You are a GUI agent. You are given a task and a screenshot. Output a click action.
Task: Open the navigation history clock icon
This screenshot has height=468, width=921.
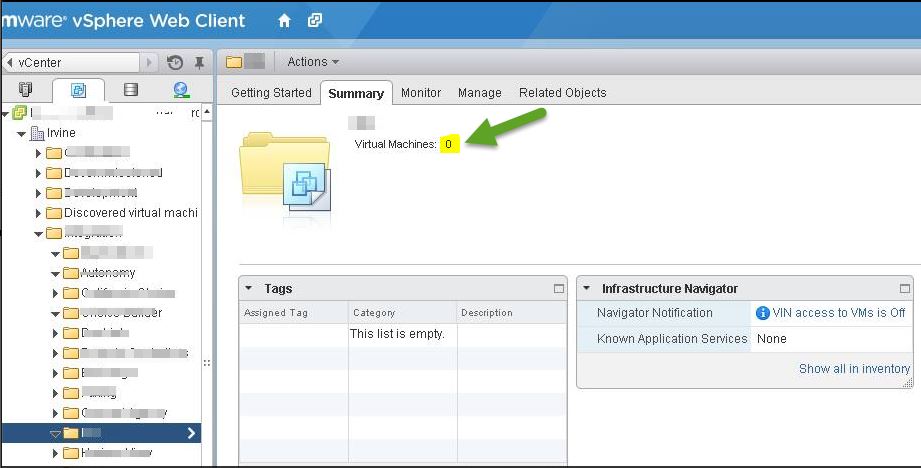(x=174, y=62)
